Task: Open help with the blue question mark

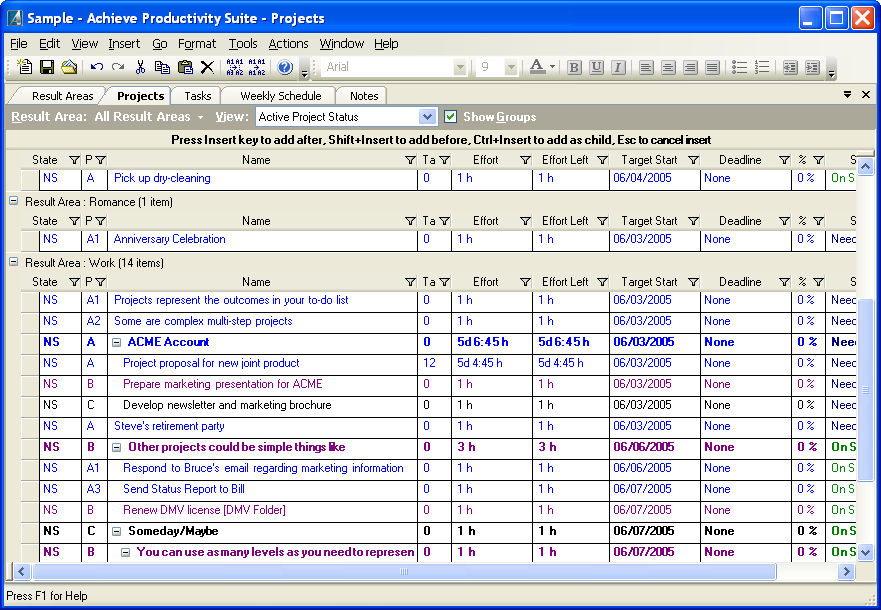Action: click(285, 67)
